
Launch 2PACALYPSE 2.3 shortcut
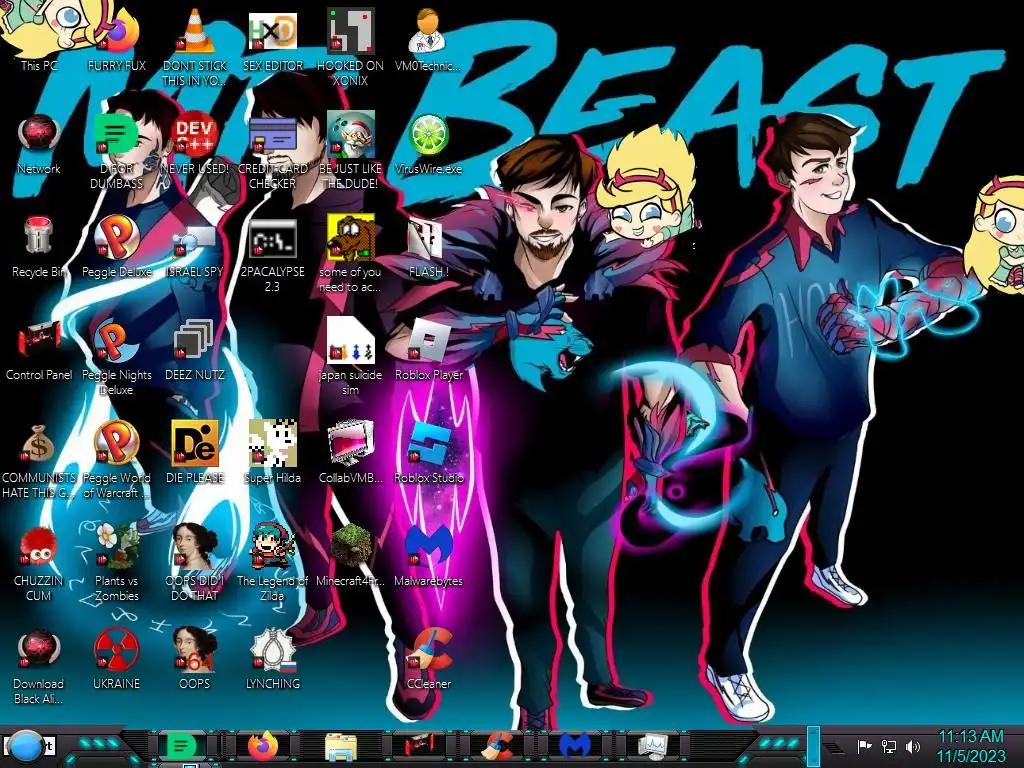point(272,255)
